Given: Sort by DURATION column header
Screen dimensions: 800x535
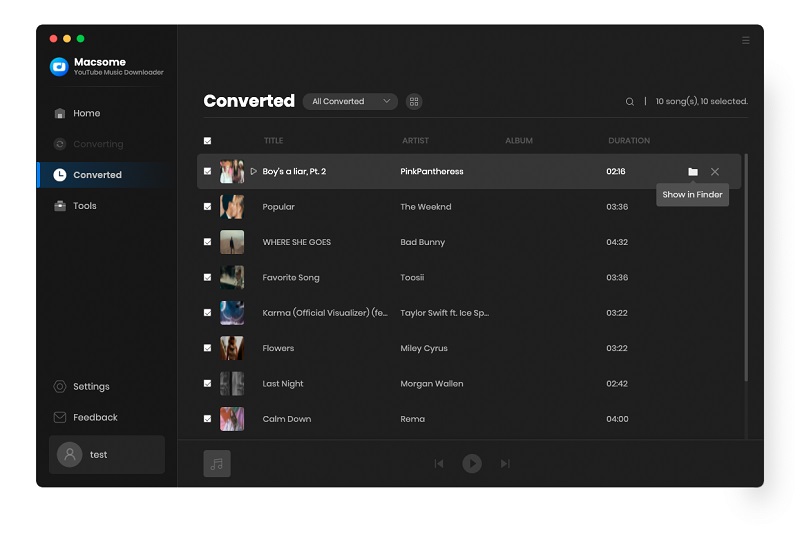Looking at the screenshot, I should (629, 141).
